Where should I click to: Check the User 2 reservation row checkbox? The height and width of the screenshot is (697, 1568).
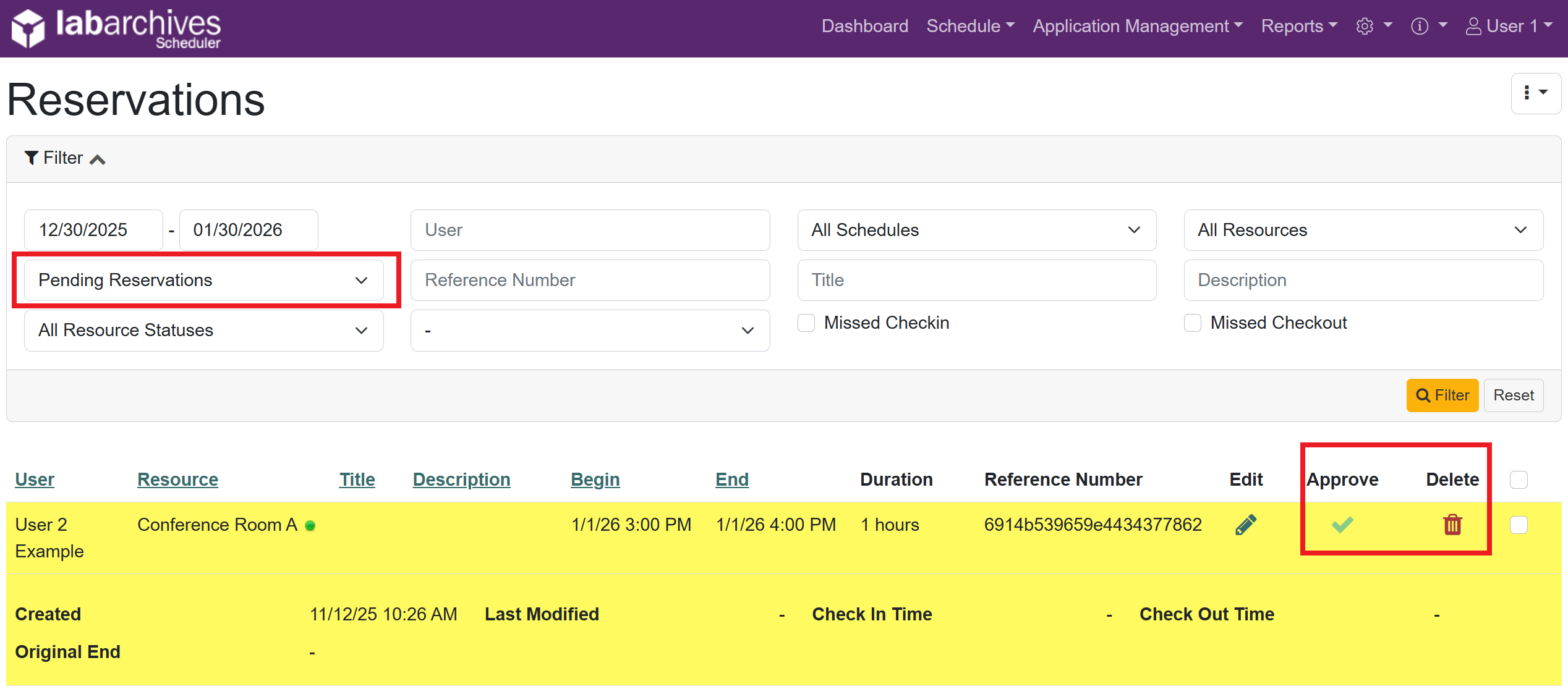(1519, 525)
